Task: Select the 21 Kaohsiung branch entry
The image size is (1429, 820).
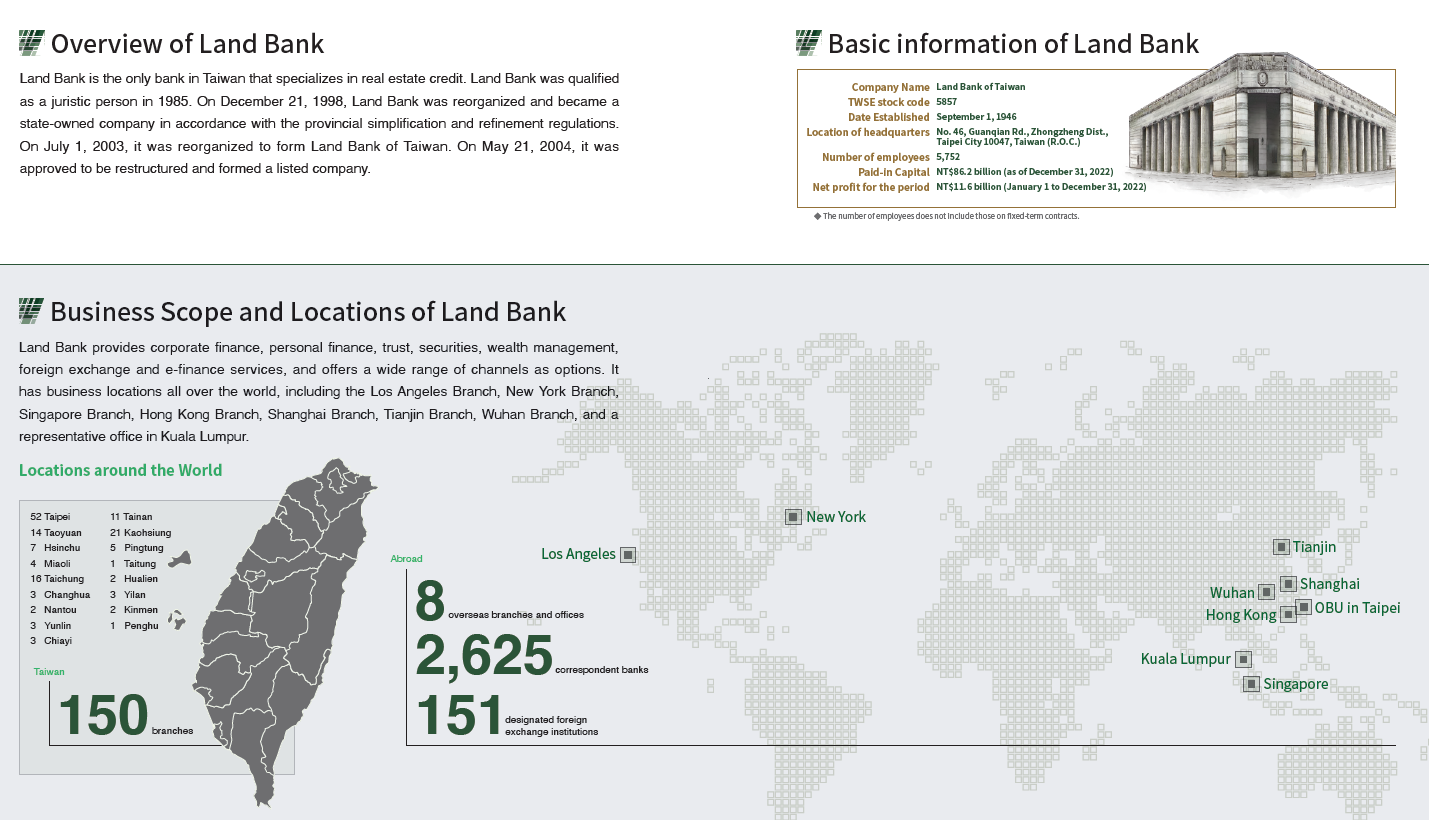Action: [x=140, y=533]
